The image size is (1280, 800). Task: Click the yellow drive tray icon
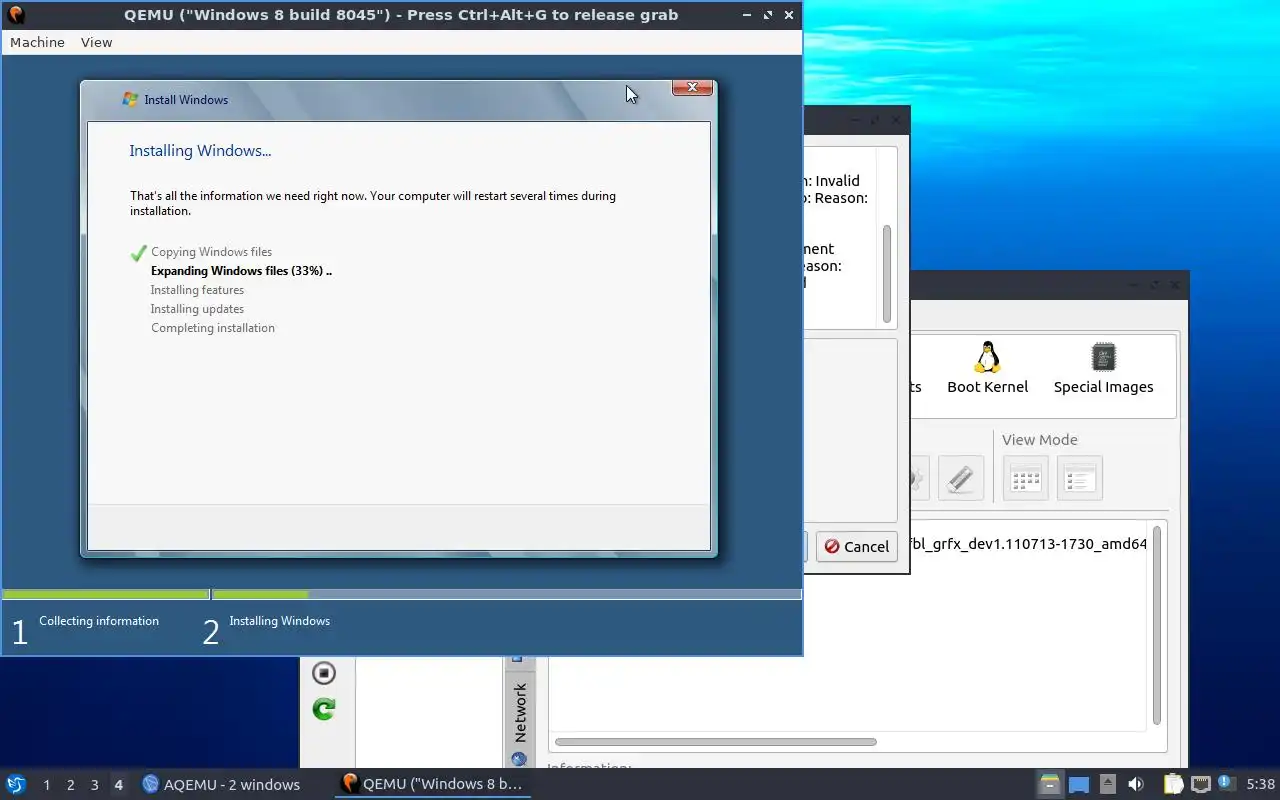click(x=1049, y=785)
